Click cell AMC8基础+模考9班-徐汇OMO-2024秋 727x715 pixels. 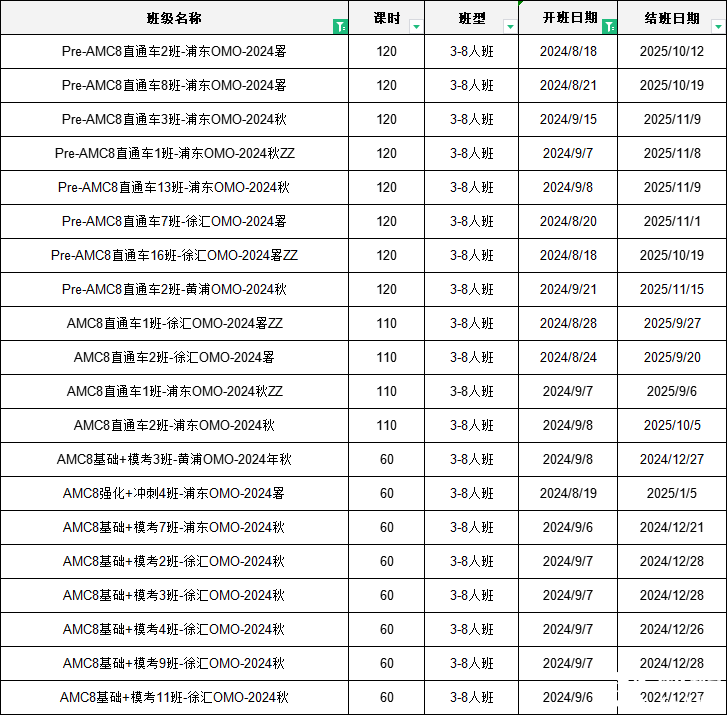[174, 664]
